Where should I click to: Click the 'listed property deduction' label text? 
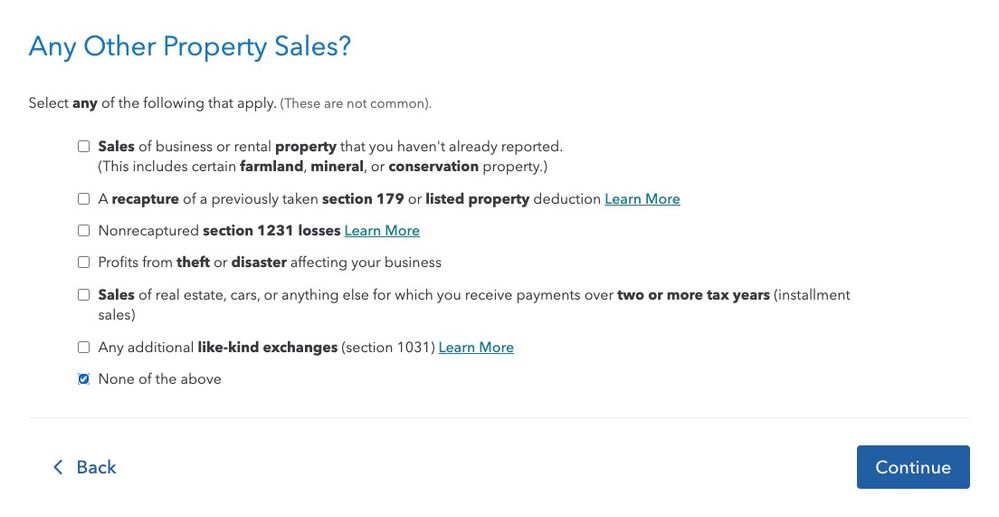coord(513,199)
